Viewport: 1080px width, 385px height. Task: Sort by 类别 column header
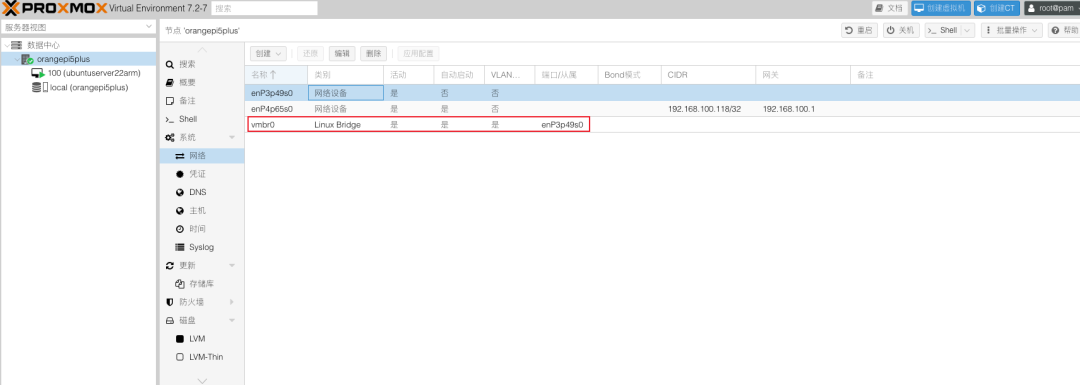(x=346, y=74)
